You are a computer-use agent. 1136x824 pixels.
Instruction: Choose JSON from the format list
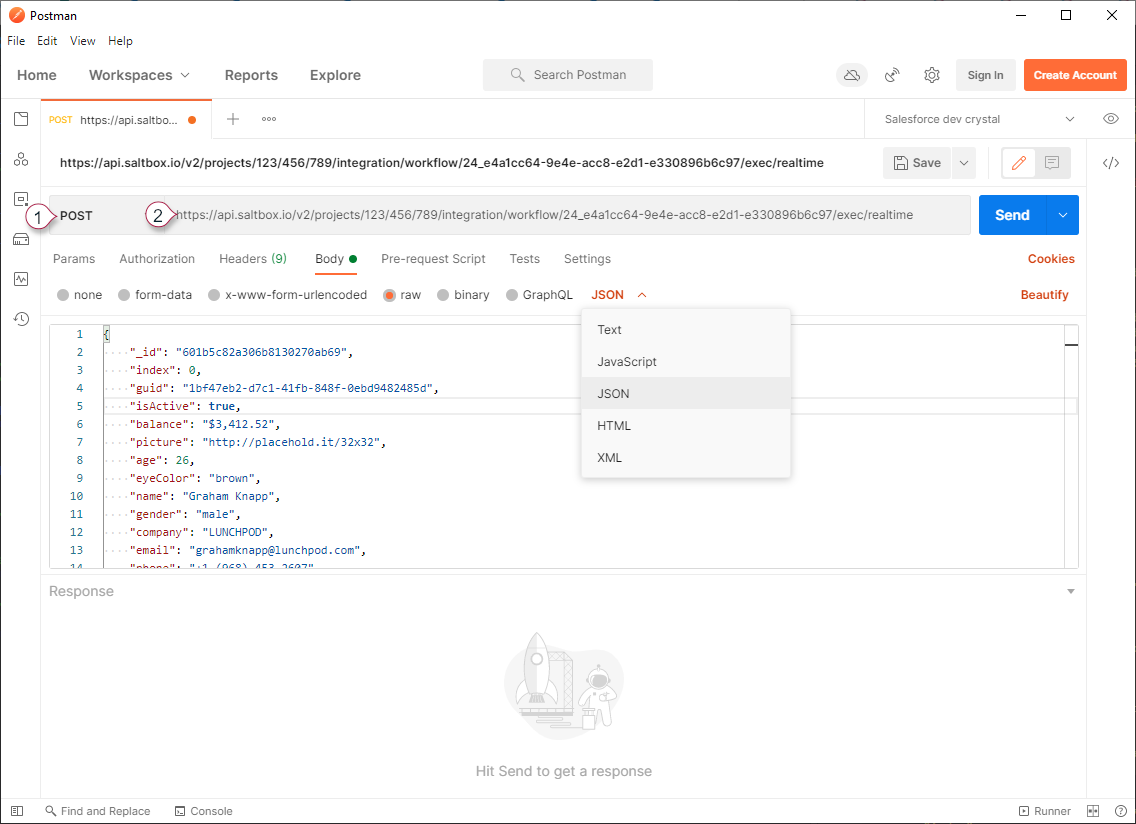coord(685,394)
